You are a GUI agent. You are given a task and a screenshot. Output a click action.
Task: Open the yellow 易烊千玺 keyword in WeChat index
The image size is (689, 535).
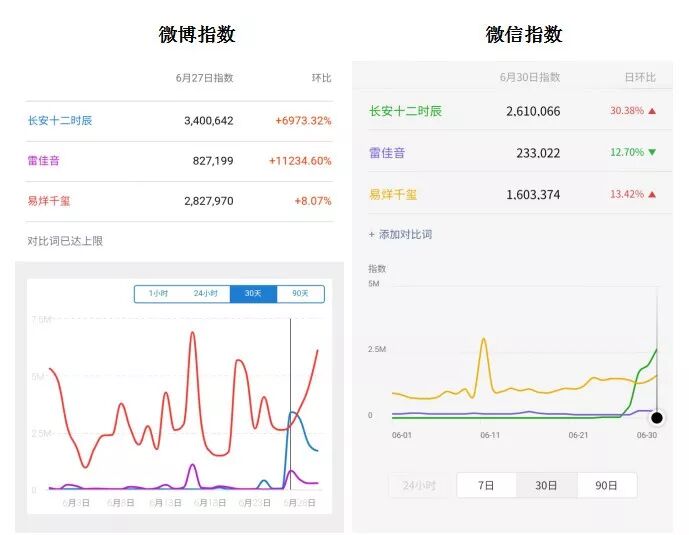pos(393,195)
